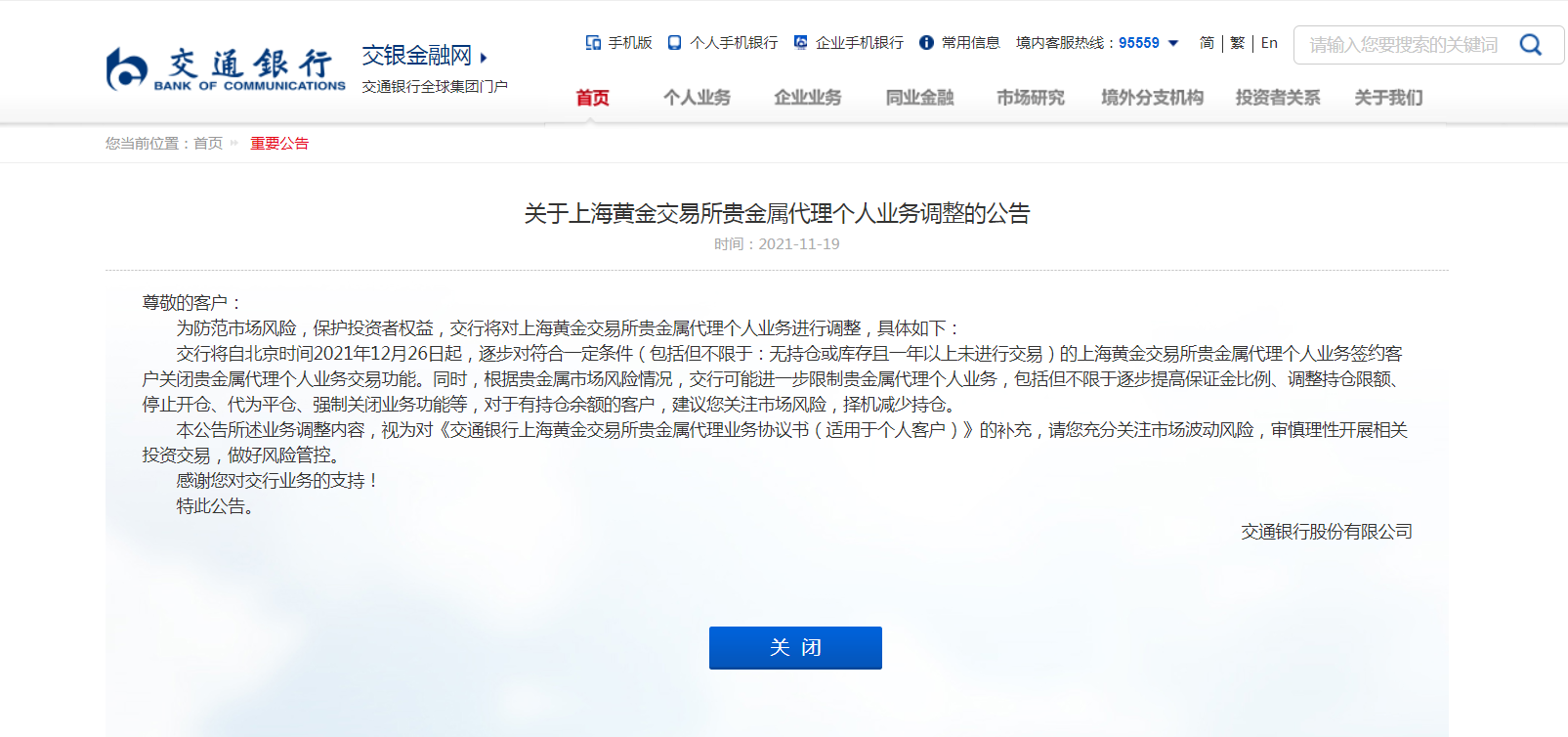1568x737 pixels.
Task: Click the greeting 尊敬的客户：
Action: point(193,303)
